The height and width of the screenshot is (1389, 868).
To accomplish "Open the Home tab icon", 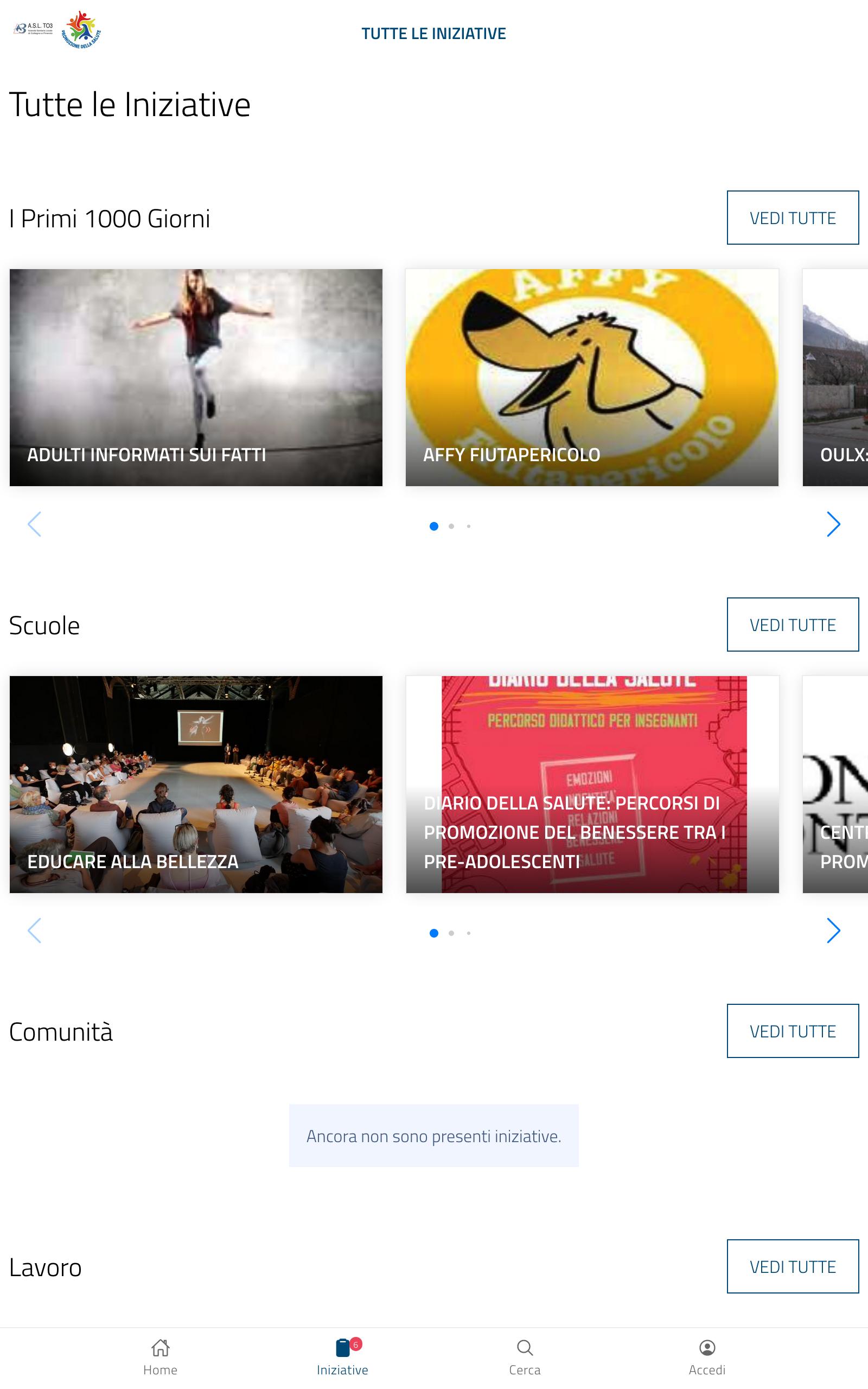I will (160, 1347).
